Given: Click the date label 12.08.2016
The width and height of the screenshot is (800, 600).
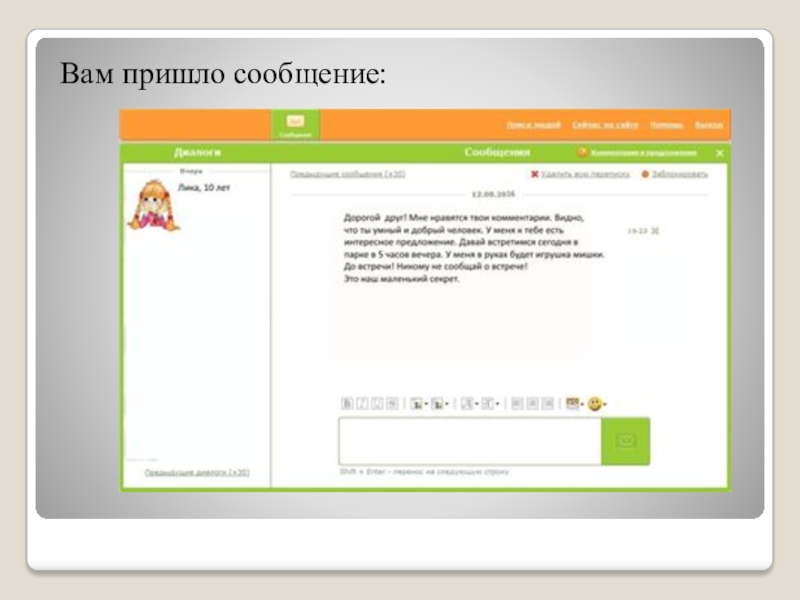Looking at the screenshot, I should click(x=493, y=194).
